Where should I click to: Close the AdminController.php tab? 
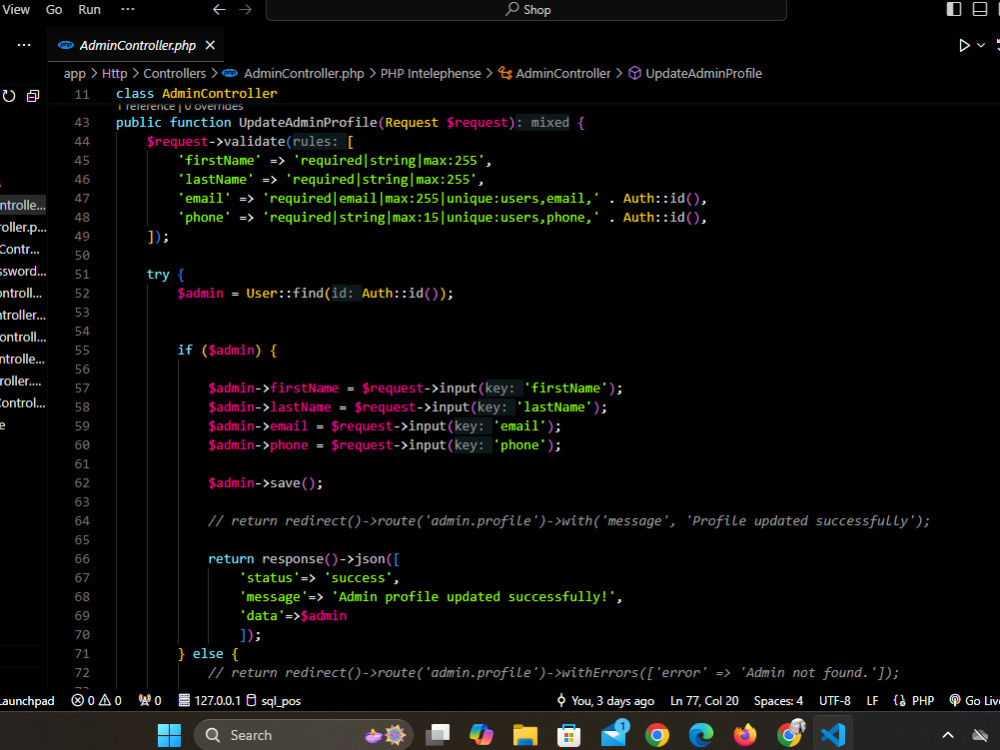pyautogui.click(x=210, y=45)
